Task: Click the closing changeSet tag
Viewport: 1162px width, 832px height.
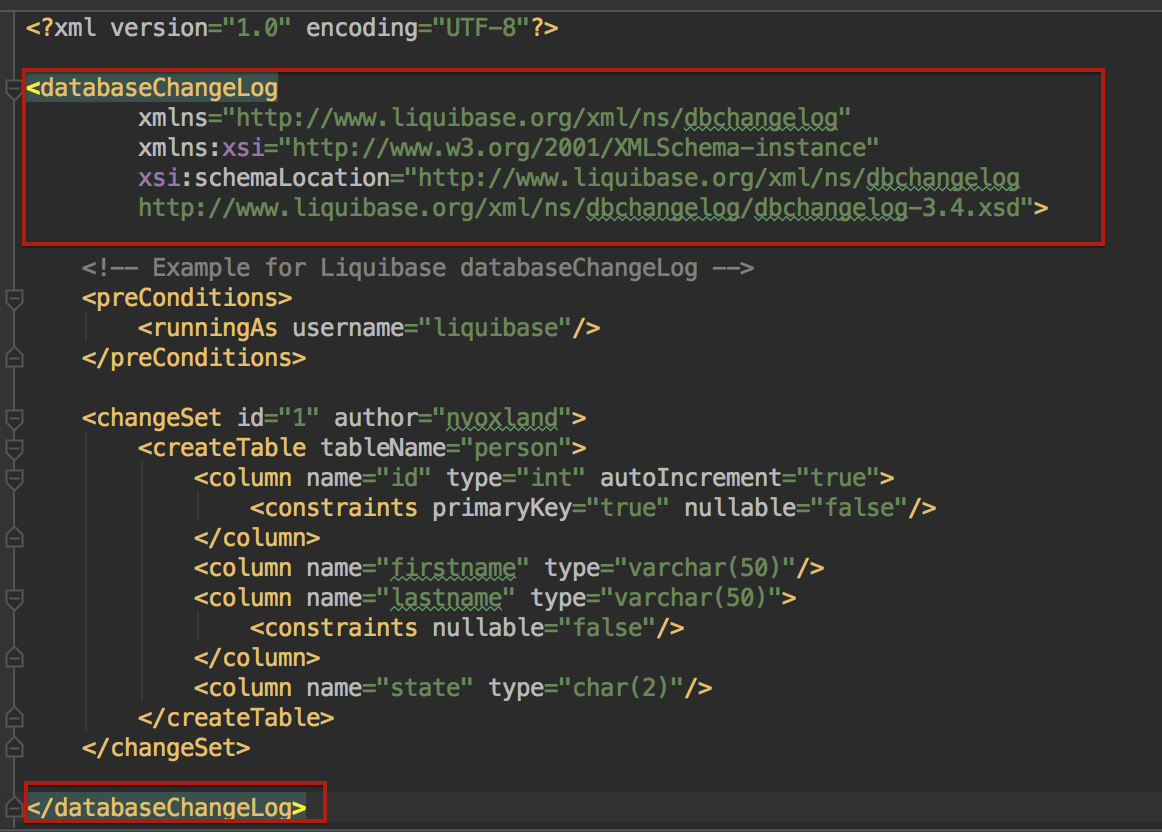Action: (166, 748)
